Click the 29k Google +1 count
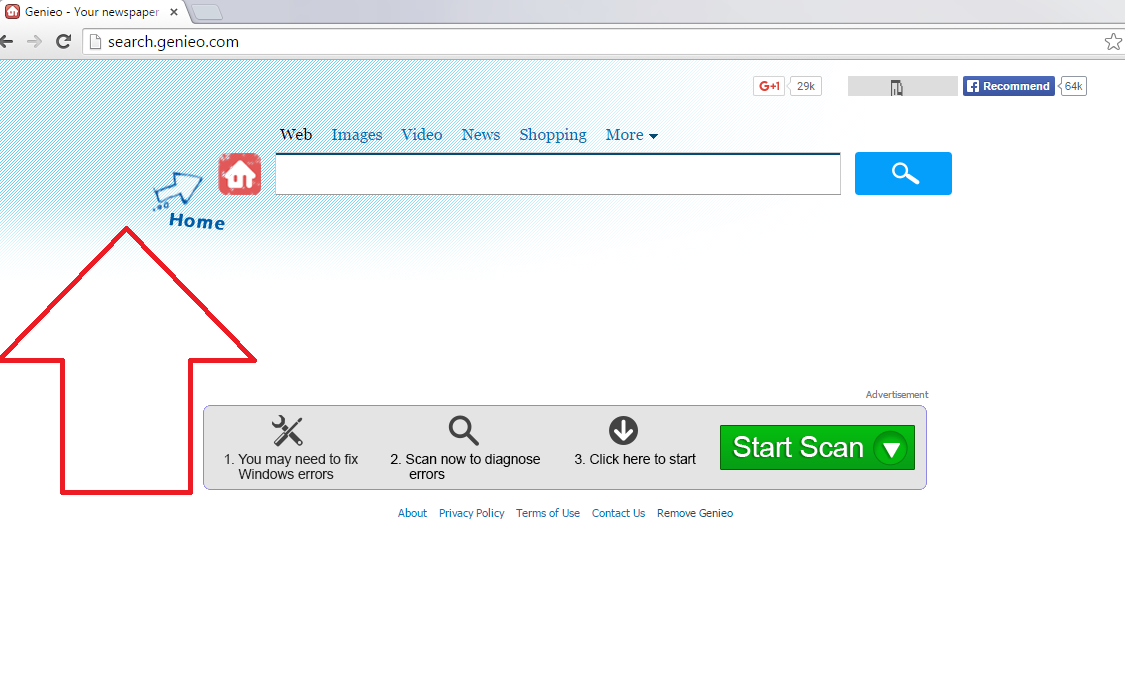Screen dimensions: 1125x673 [x=805, y=86]
